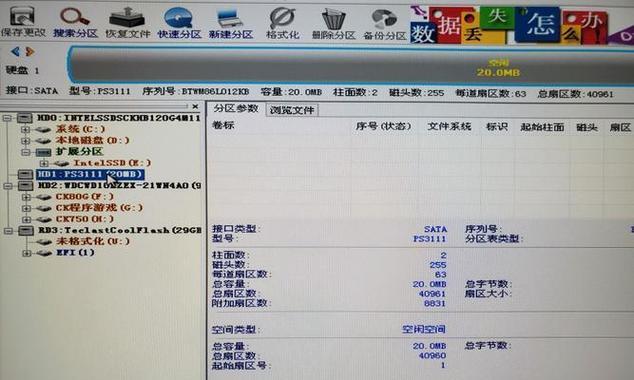This screenshot has height=380, width=634.
Task: Click the SATA interface type value
Action: point(435,229)
